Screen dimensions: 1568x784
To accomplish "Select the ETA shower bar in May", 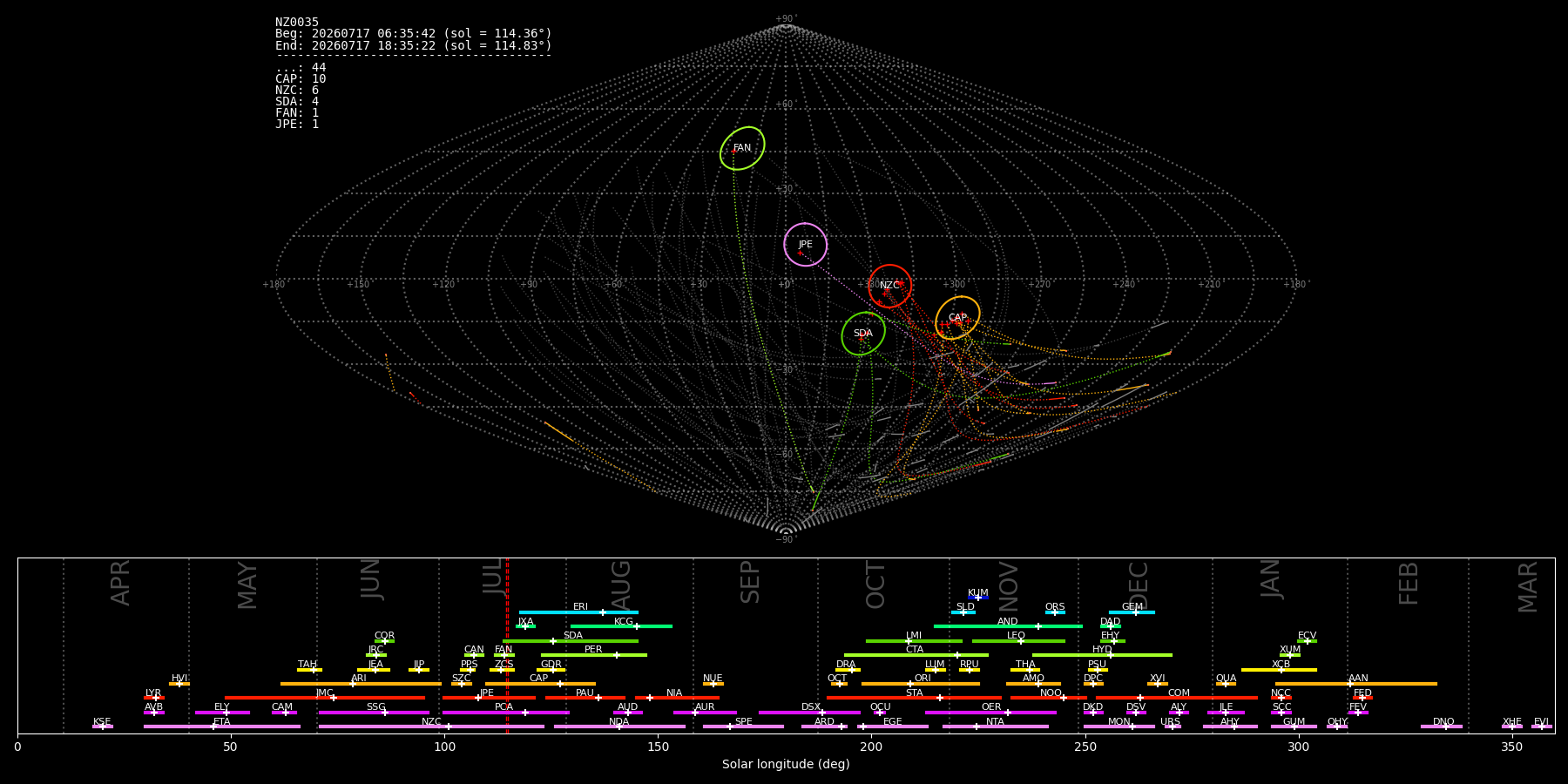I will coord(222,727).
